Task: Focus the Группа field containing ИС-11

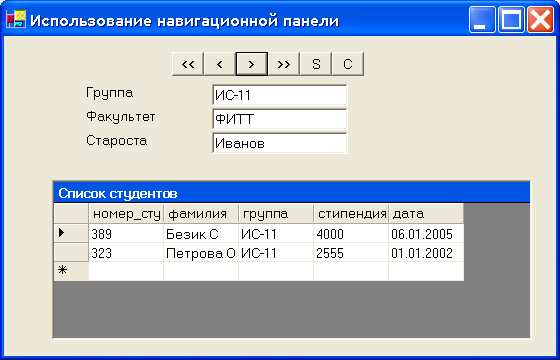Action: point(280,95)
